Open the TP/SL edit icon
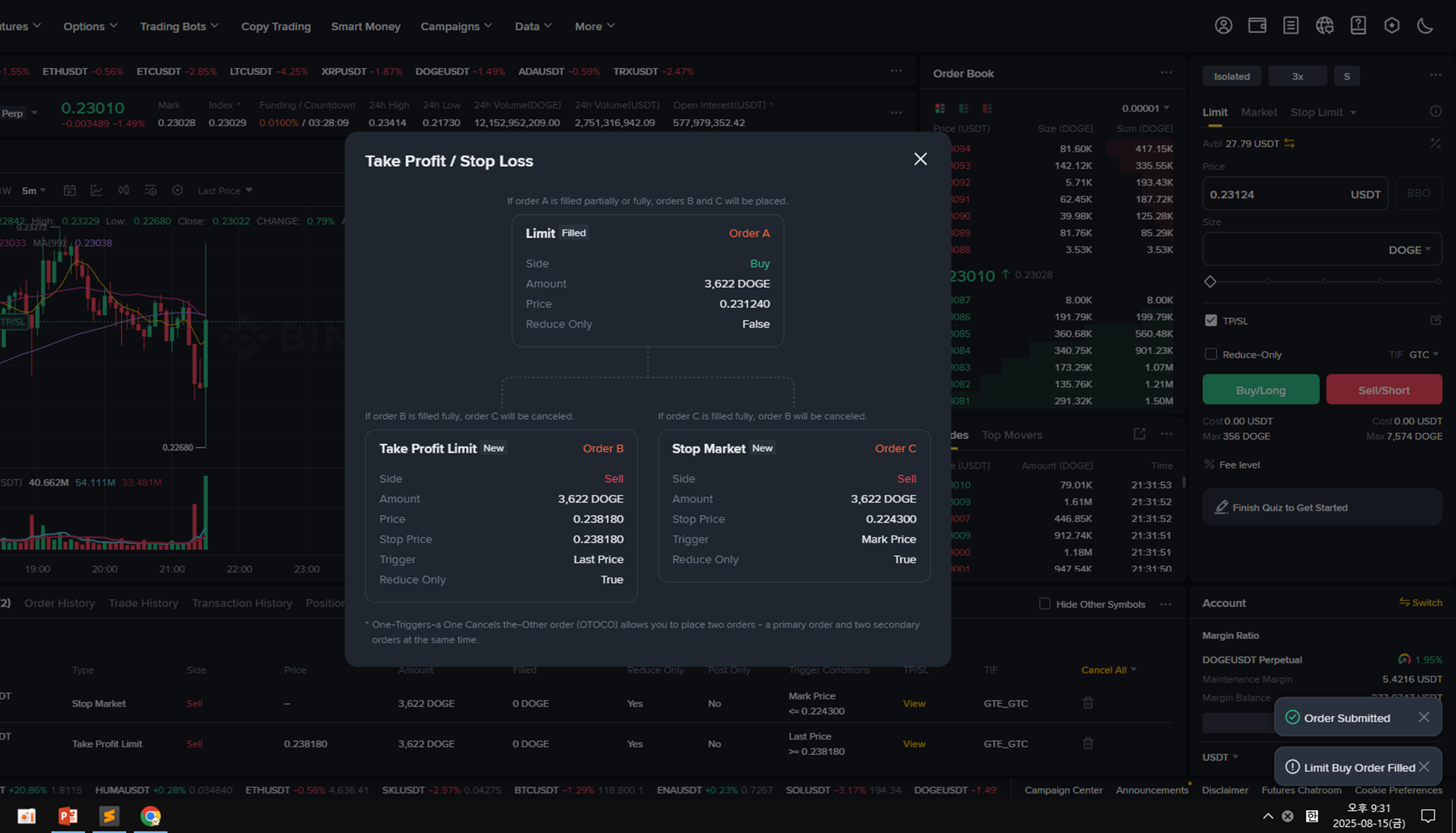The width and height of the screenshot is (1456, 833). click(x=1435, y=320)
